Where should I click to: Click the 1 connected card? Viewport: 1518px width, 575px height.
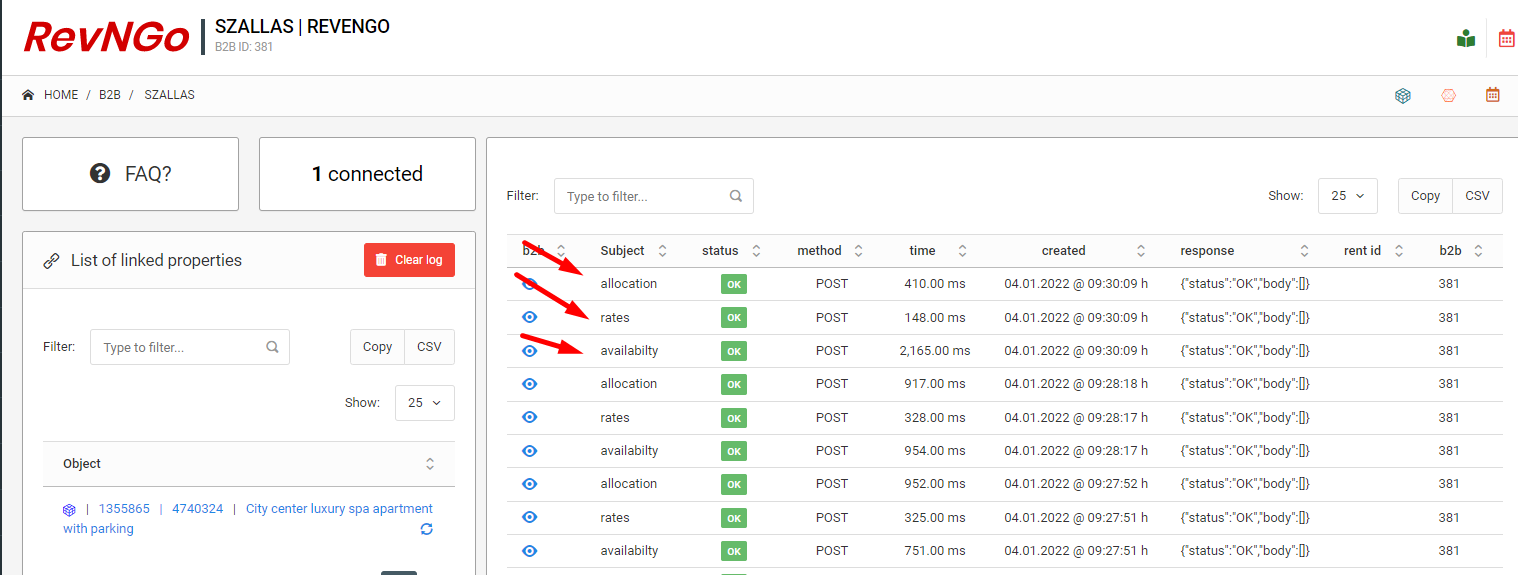pos(367,174)
